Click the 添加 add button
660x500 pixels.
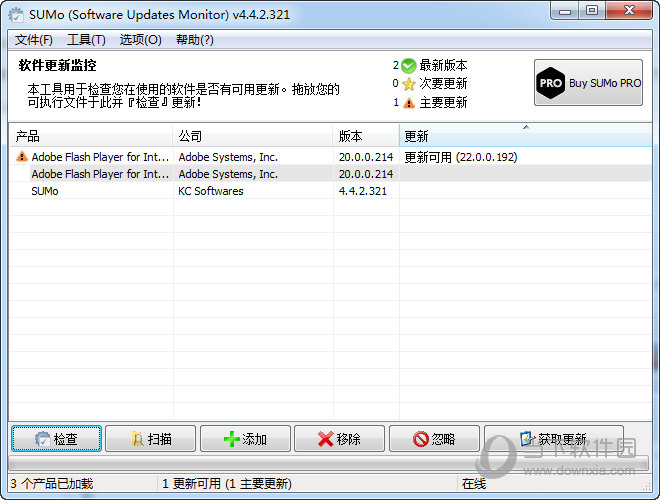(x=245, y=439)
